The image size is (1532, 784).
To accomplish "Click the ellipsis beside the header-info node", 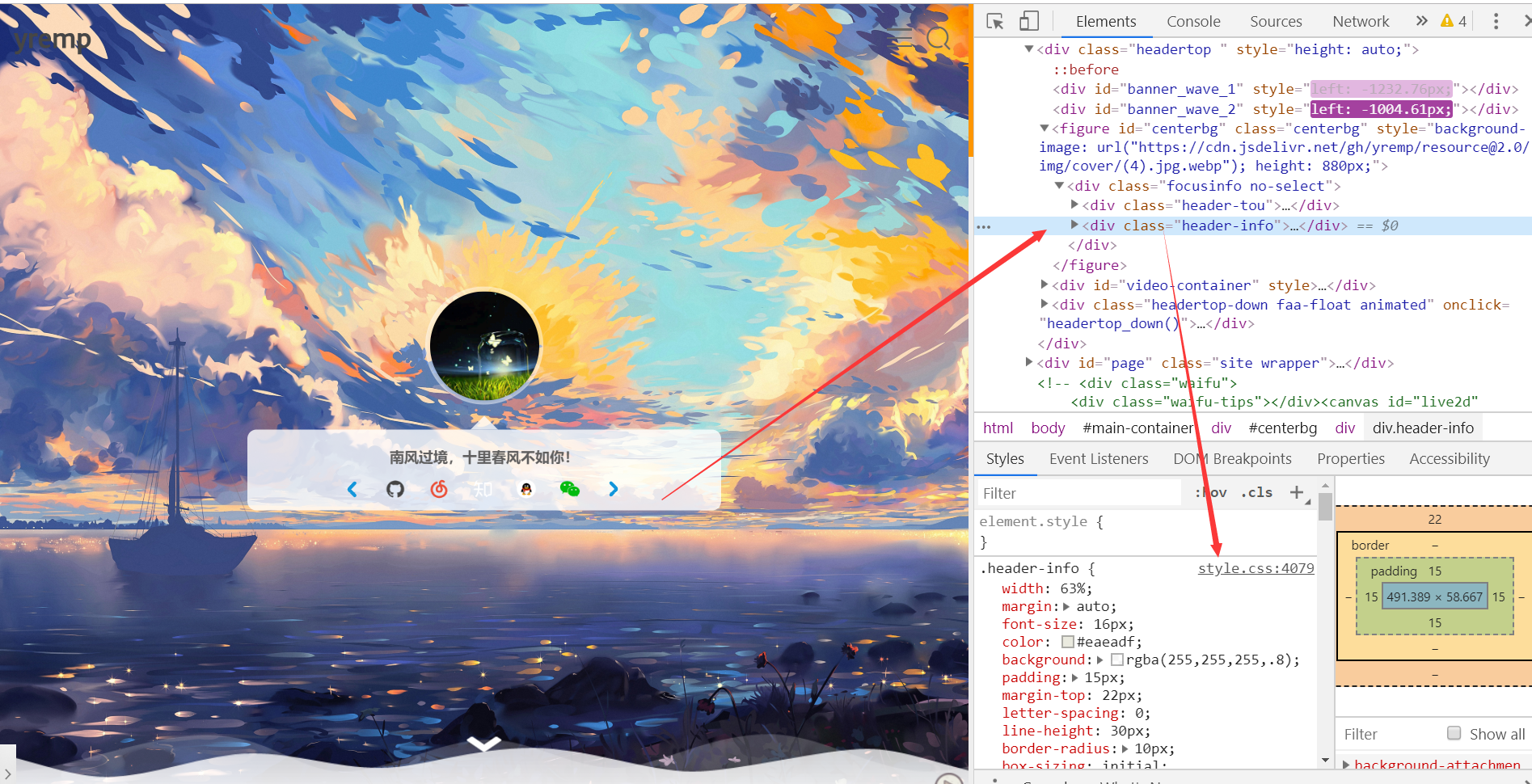I will [984, 227].
